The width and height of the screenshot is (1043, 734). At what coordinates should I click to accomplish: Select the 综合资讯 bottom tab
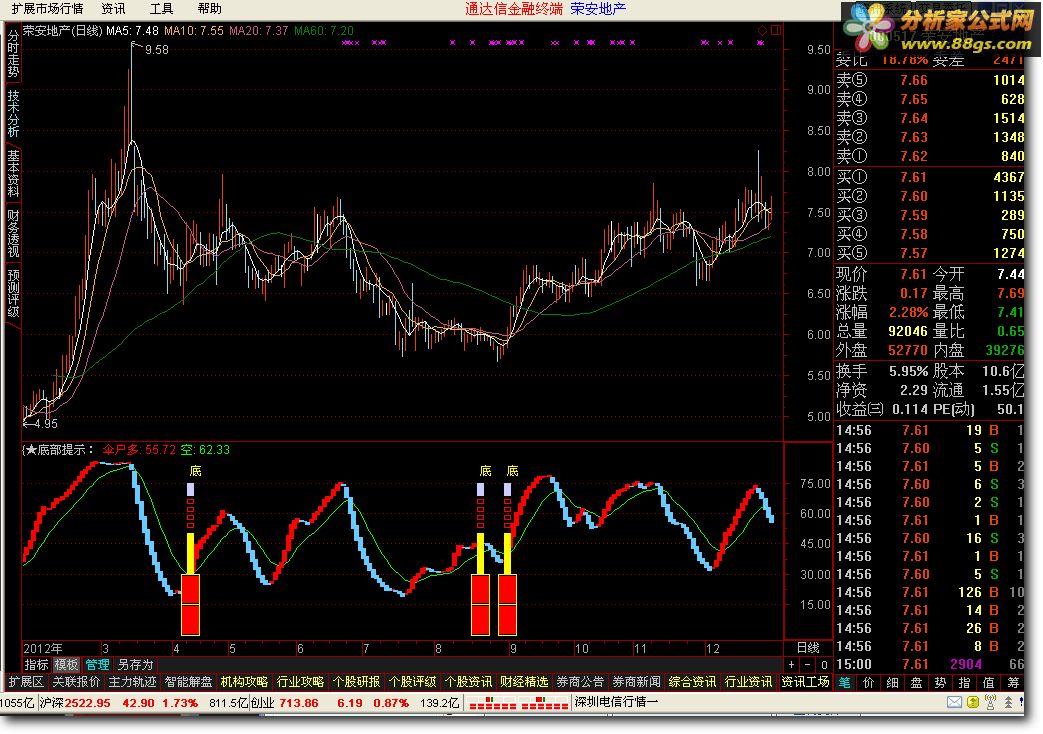692,681
